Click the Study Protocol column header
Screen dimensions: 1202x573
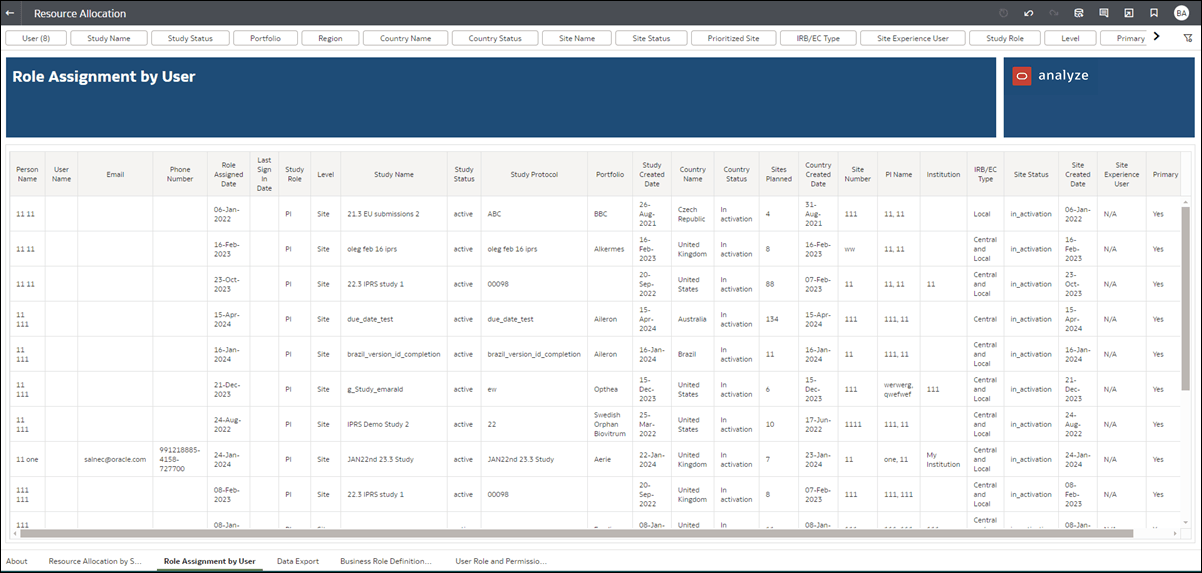(534, 174)
